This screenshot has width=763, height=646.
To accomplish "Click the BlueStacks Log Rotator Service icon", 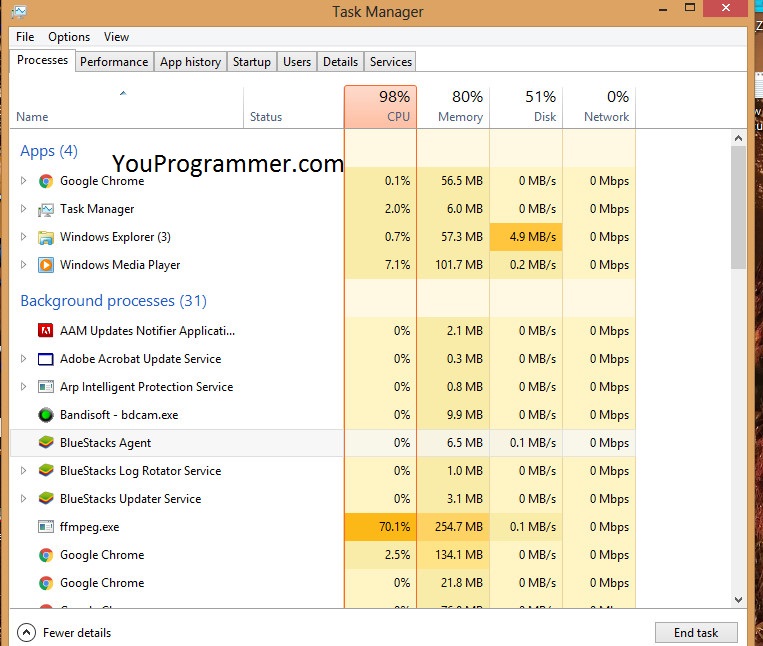I will tap(46, 471).
